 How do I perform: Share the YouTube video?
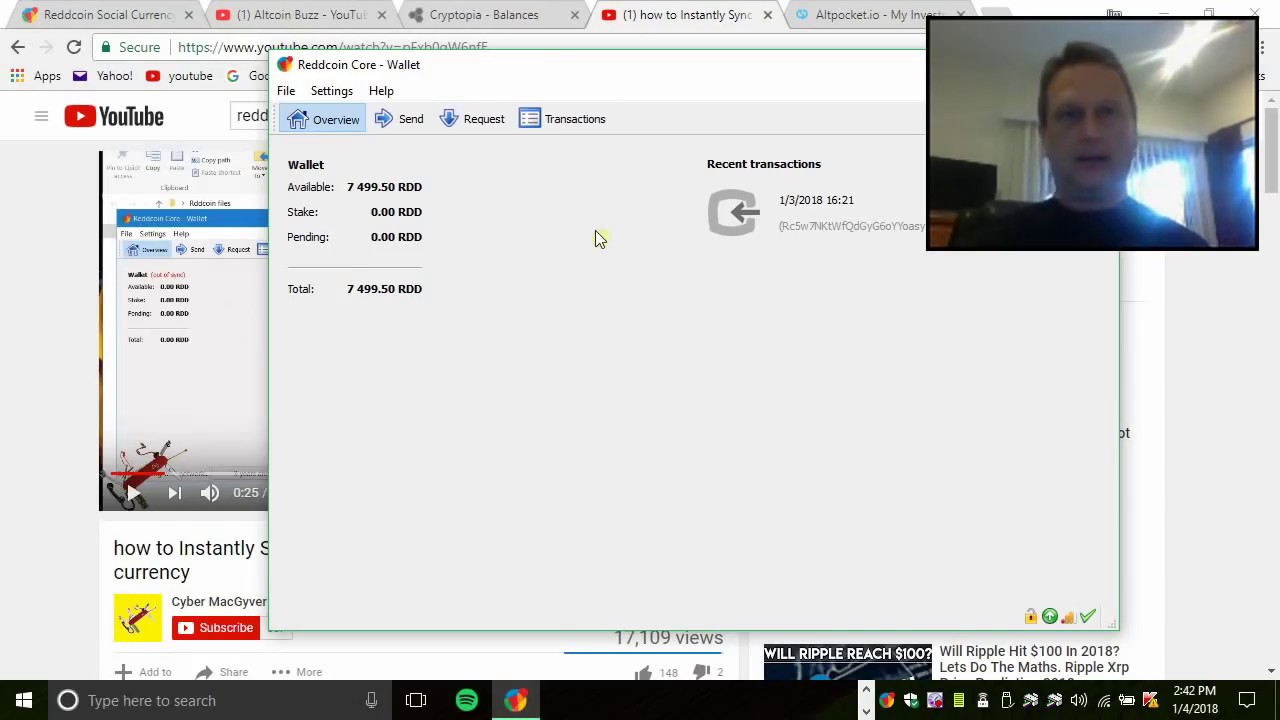coord(222,672)
